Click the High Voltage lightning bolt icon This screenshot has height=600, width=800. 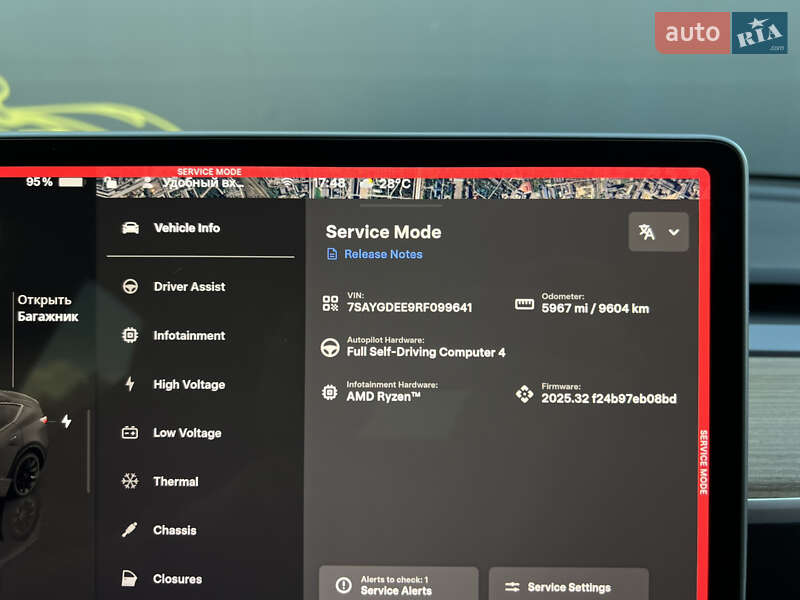tap(130, 385)
